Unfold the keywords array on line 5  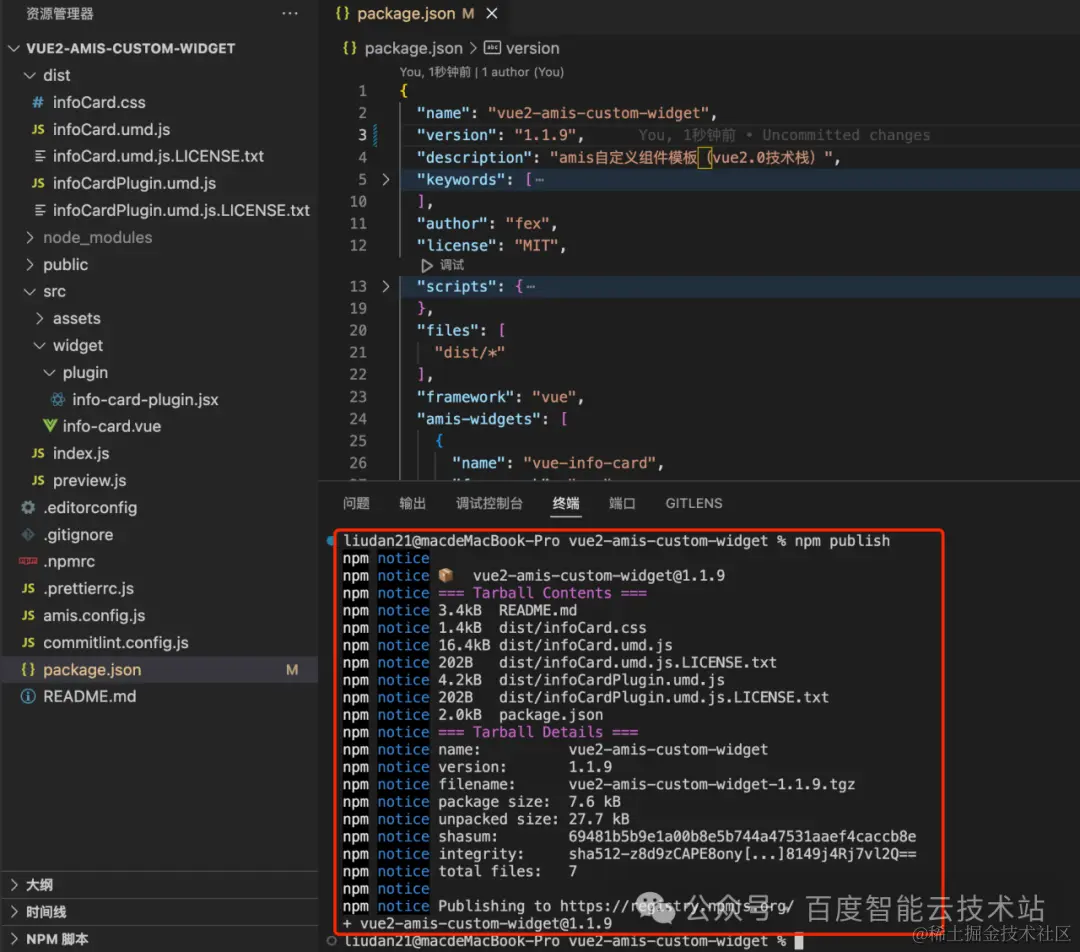pyautogui.click(x=386, y=179)
